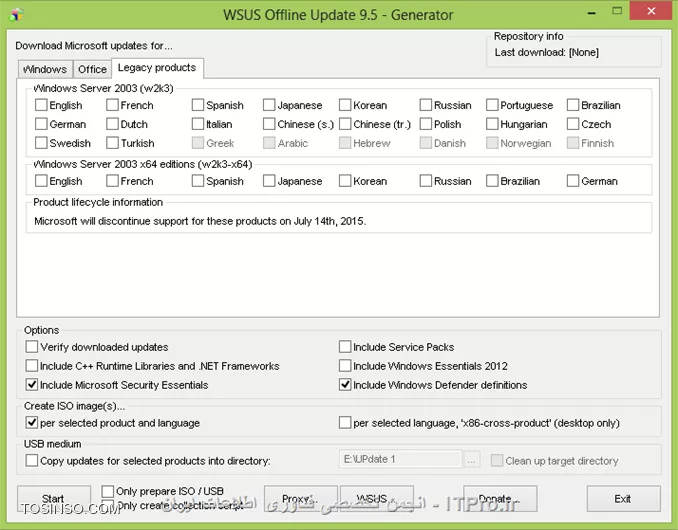Viewport: 678px width, 530px height.
Task: Check Russian under Windows Server 2003 (w2k3)
Action: point(425,105)
